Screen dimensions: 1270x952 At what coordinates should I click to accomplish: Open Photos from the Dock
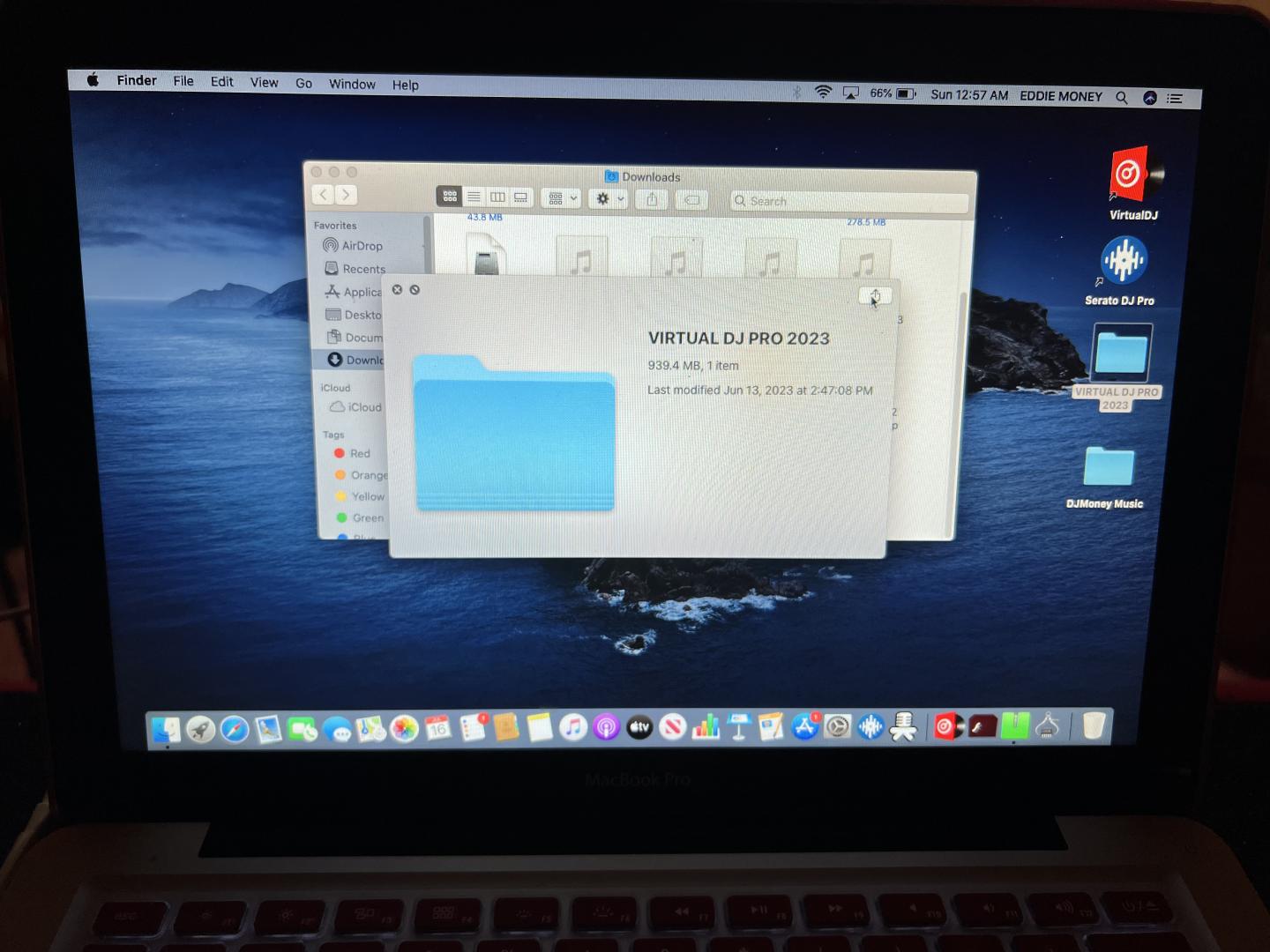tap(404, 729)
